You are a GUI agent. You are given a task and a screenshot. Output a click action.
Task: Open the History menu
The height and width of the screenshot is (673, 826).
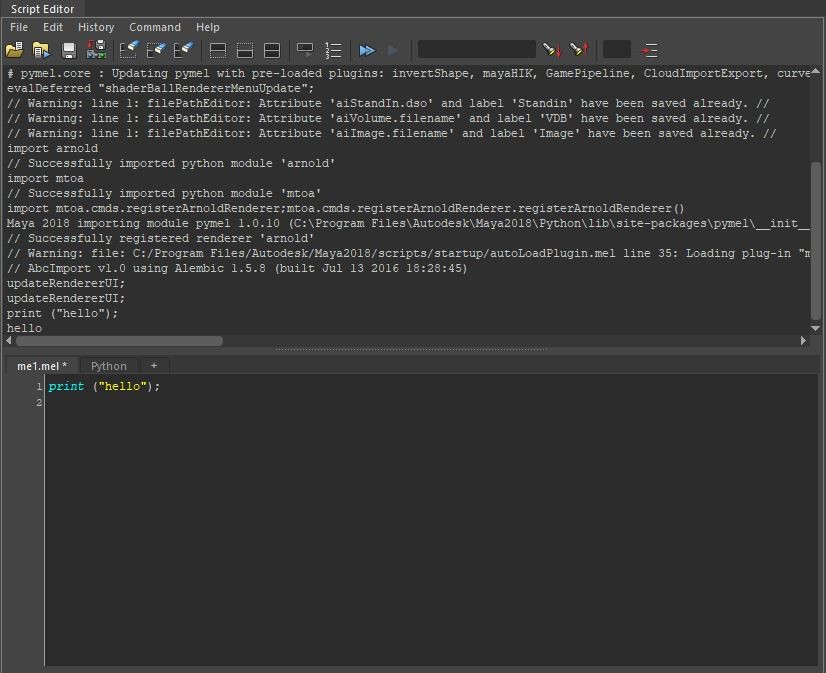coord(96,27)
